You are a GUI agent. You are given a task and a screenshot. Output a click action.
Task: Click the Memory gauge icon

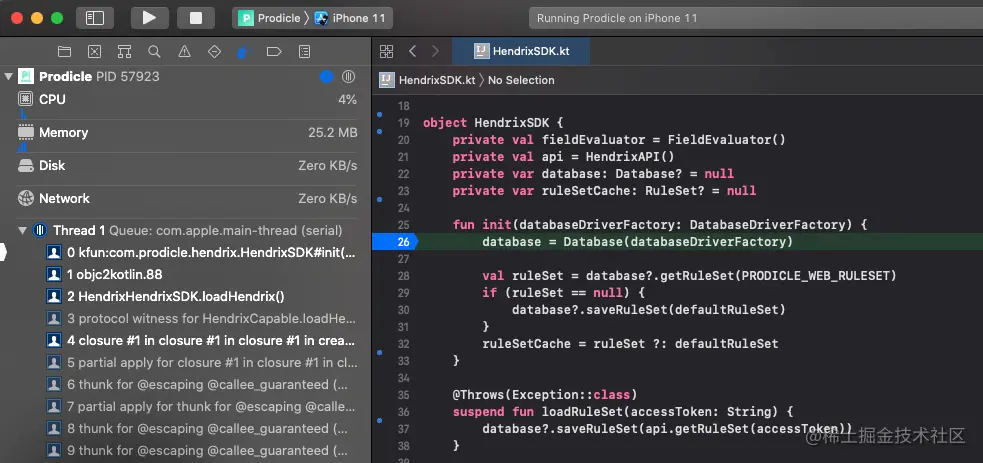[25, 132]
